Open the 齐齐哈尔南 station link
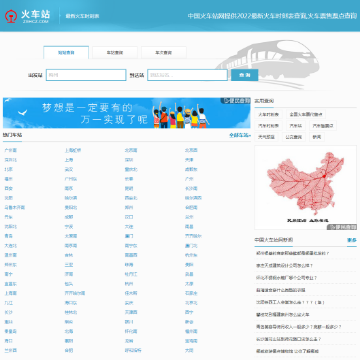This screenshot has width=360, height=360. pos(75,293)
